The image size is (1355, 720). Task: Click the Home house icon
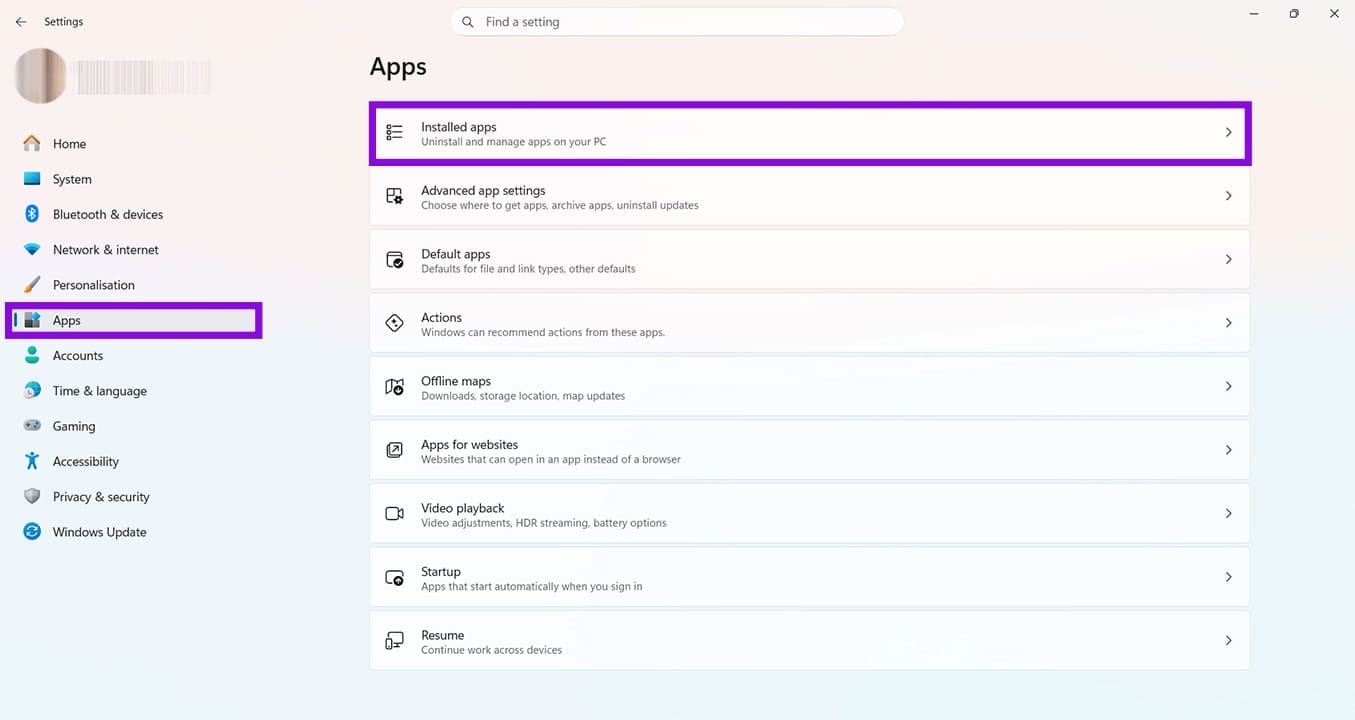(x=32, y=143)
